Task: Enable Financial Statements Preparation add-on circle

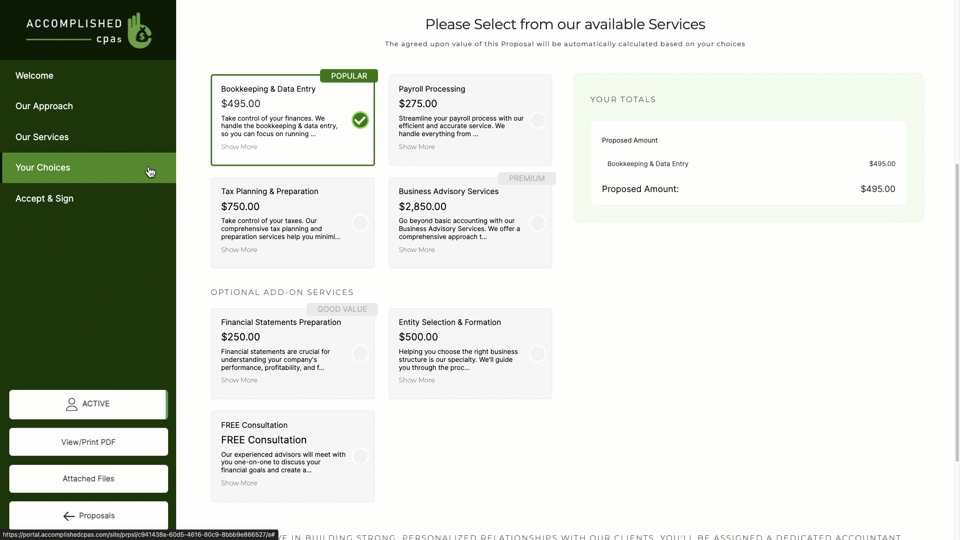Action: pyautogui.click(x=360, y=354)
